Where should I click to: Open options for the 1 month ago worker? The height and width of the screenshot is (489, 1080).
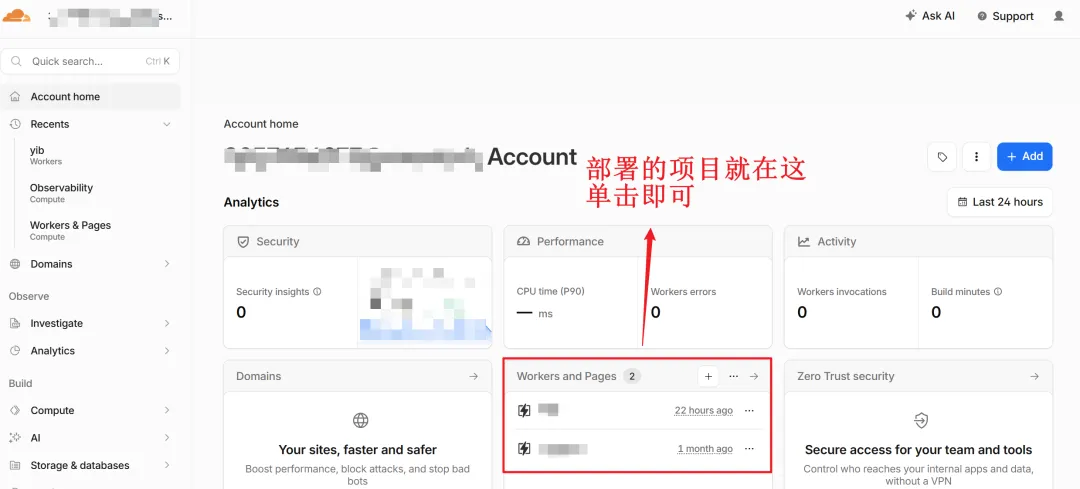749,449
